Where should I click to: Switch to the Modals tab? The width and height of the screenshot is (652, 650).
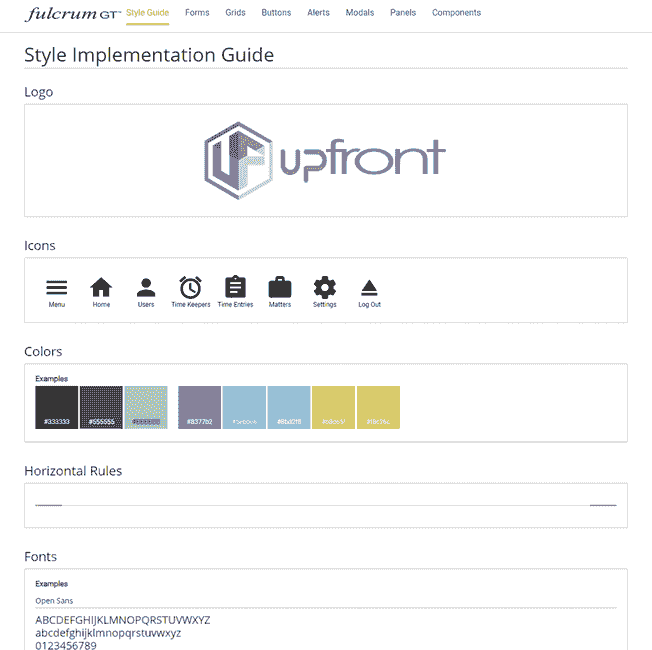point(360,13)
